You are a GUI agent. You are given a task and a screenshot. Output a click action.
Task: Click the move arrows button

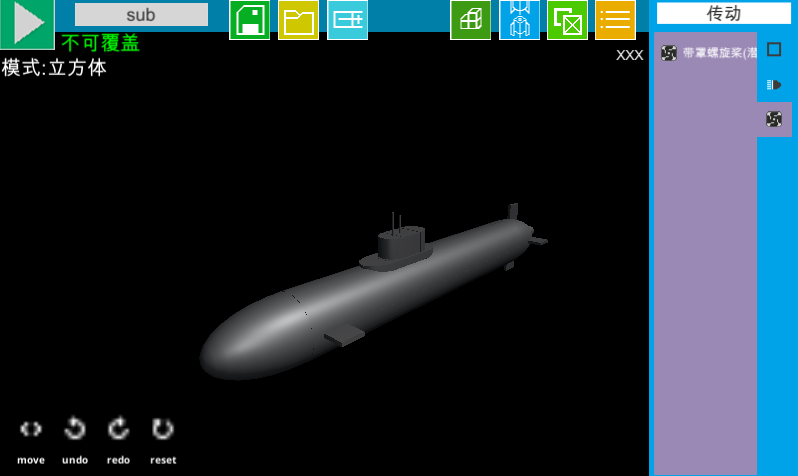[x=31, y=429]
